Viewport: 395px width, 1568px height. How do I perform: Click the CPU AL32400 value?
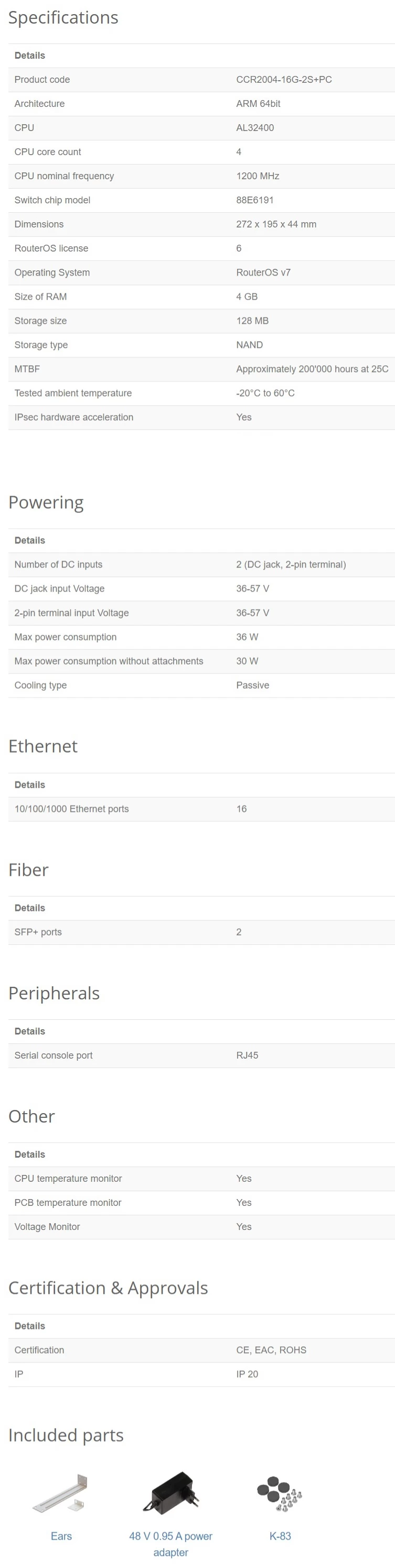255,128
